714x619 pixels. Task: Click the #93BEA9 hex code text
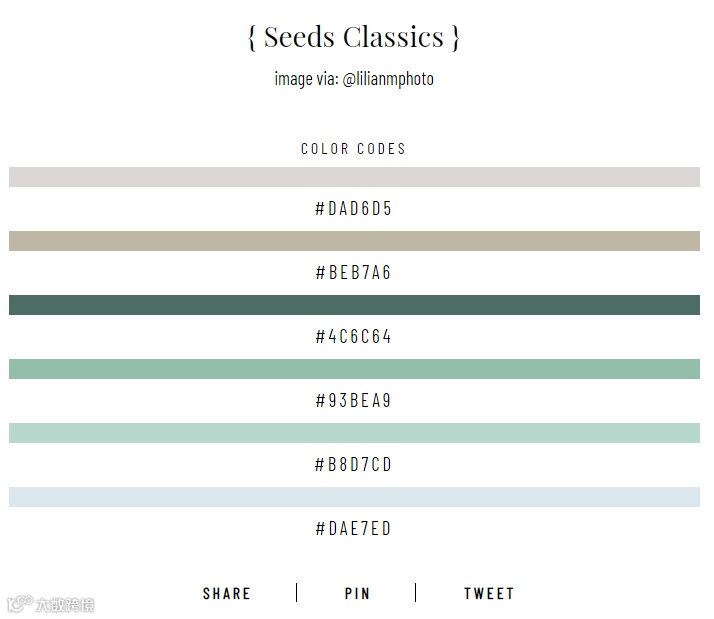(x=353, y=401)
